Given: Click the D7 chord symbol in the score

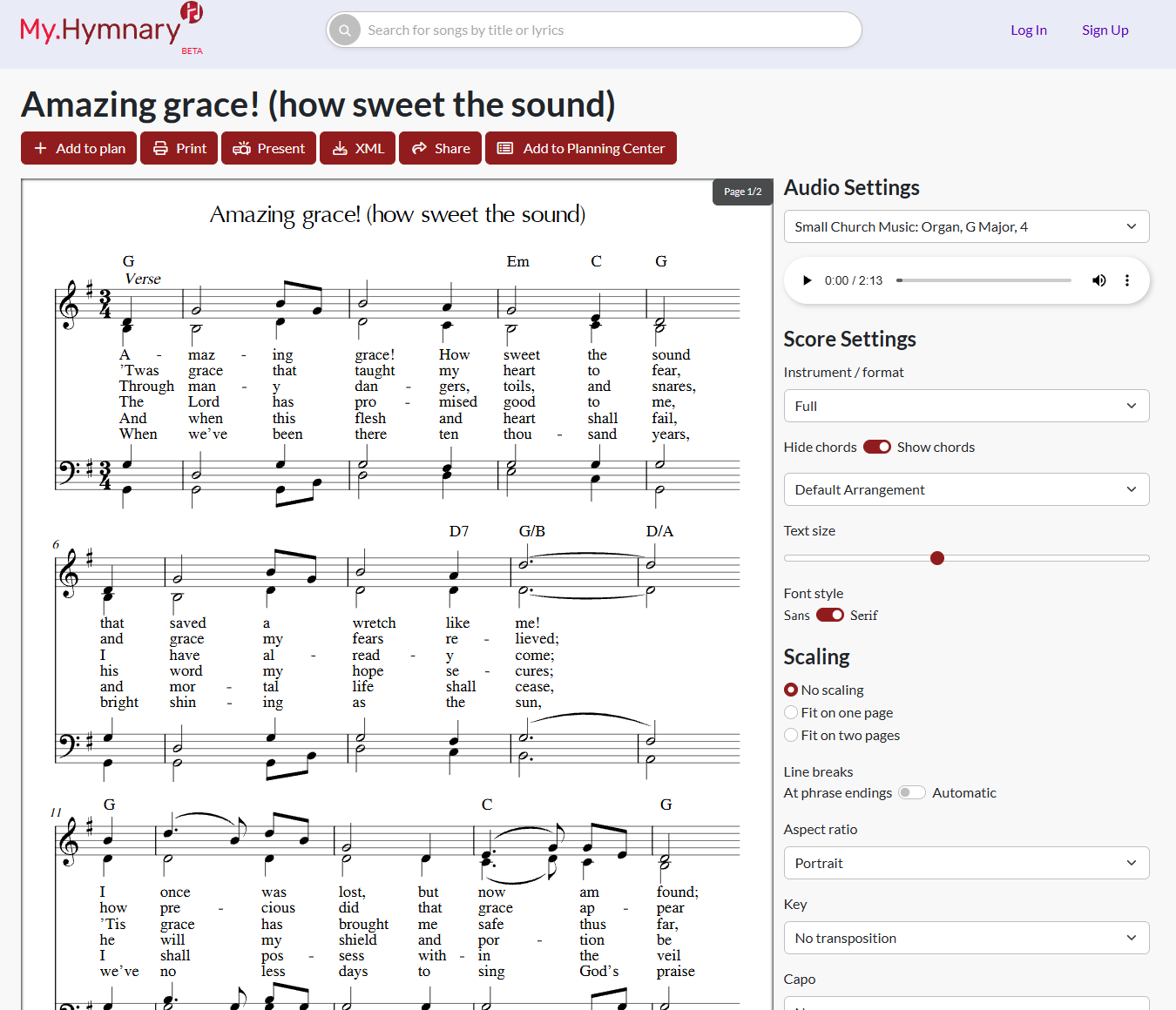Looking at the screenshot, I should pos(459,531).
